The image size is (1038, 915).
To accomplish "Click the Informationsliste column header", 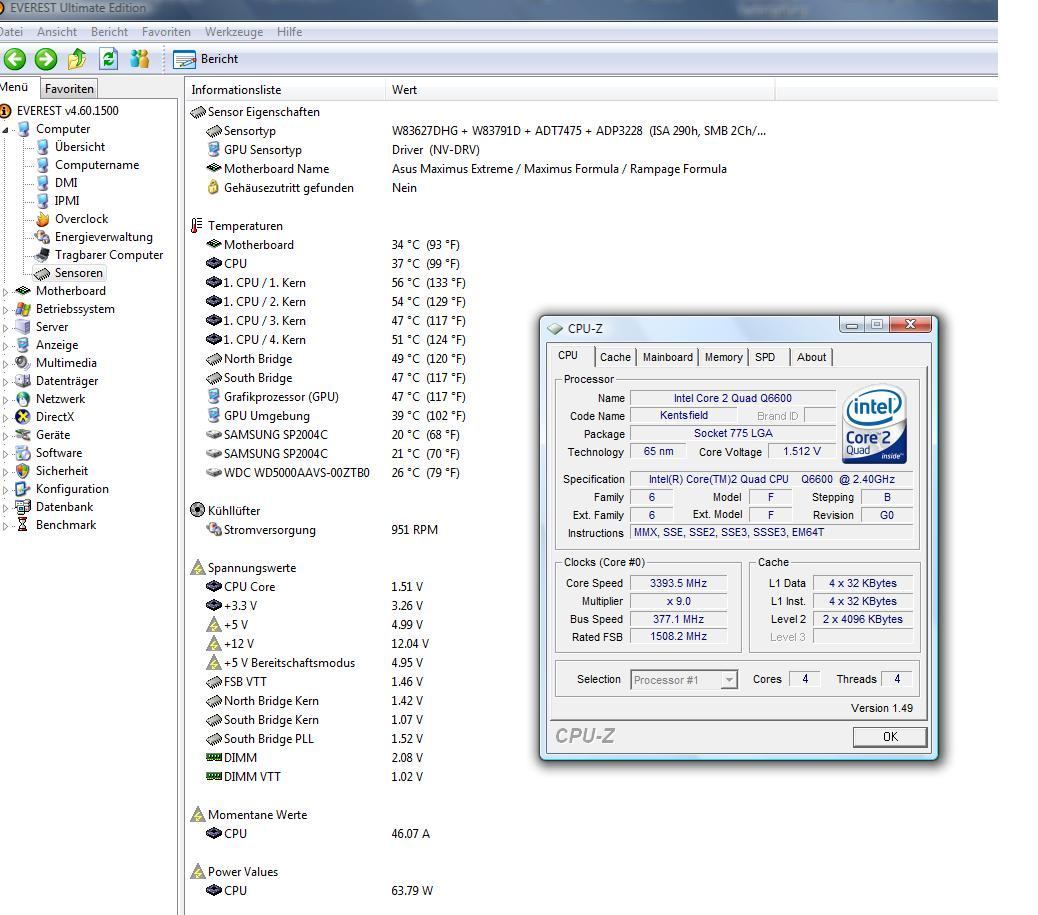I will pos(236,90).
